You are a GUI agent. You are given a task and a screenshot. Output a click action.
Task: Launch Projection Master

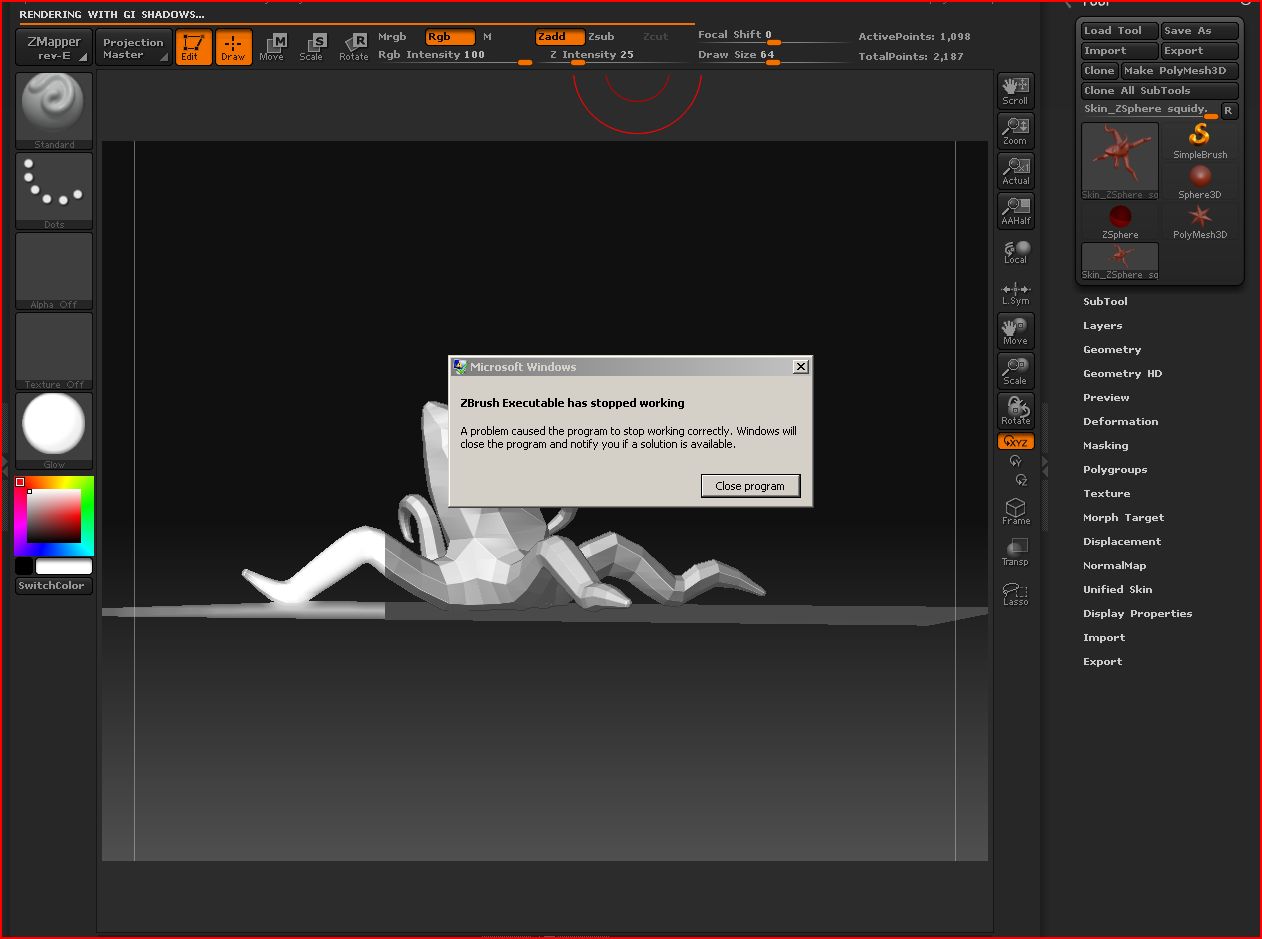click(x=133, y=47)
